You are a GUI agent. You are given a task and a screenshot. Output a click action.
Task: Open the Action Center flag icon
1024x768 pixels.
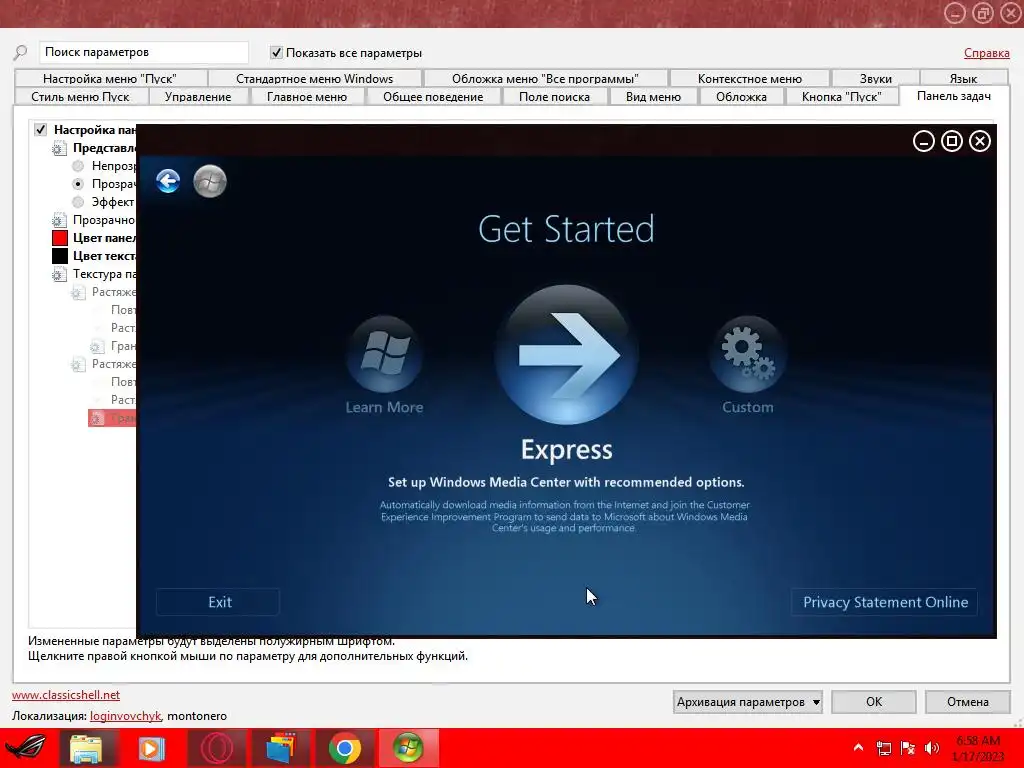[908, 748]
